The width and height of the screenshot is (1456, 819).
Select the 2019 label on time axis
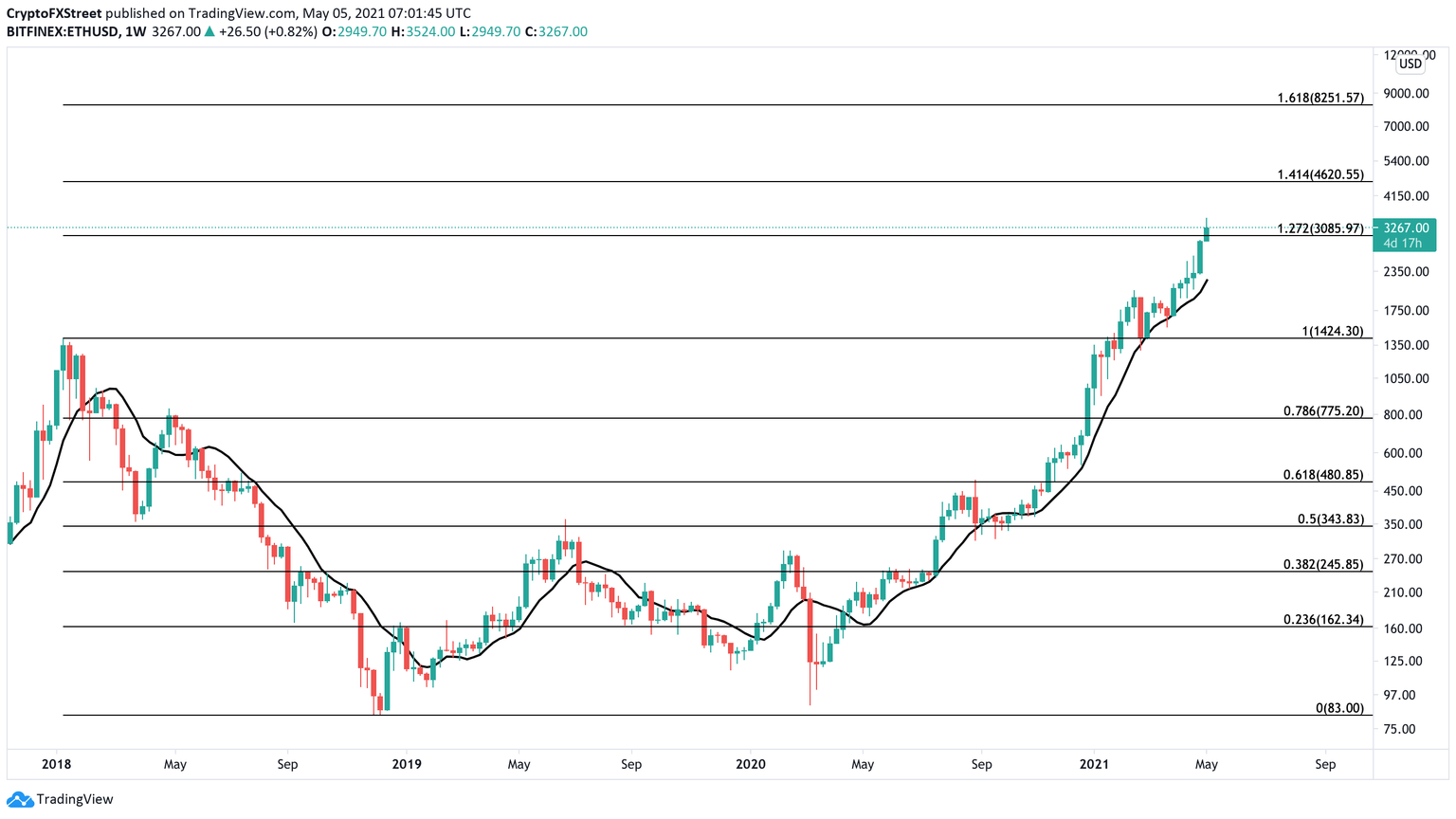(409, 764)
